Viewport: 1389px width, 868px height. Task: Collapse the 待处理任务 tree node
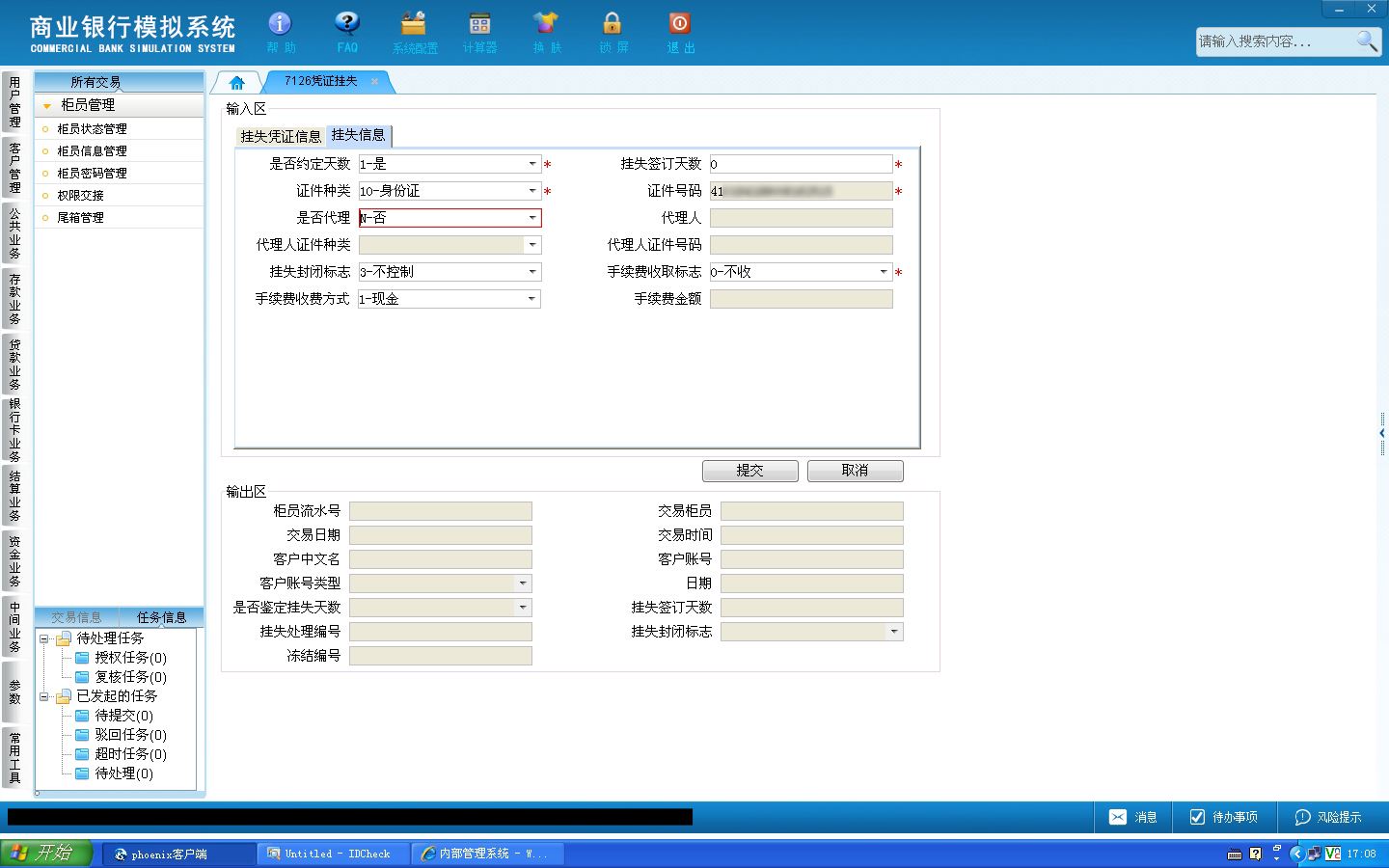pos(43,638)
